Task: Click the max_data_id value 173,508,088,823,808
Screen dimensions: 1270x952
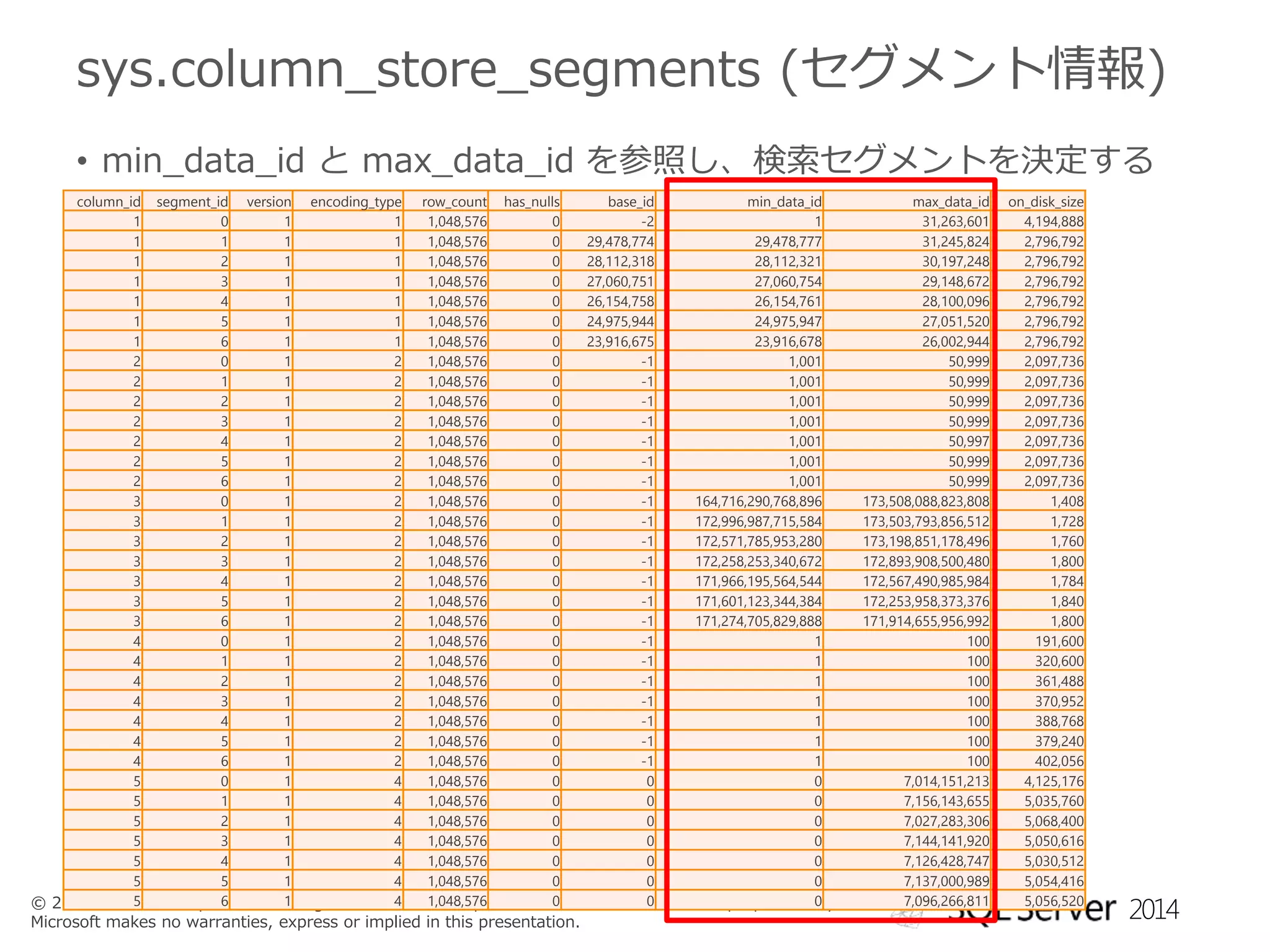Action: click(x=926, y=501)
